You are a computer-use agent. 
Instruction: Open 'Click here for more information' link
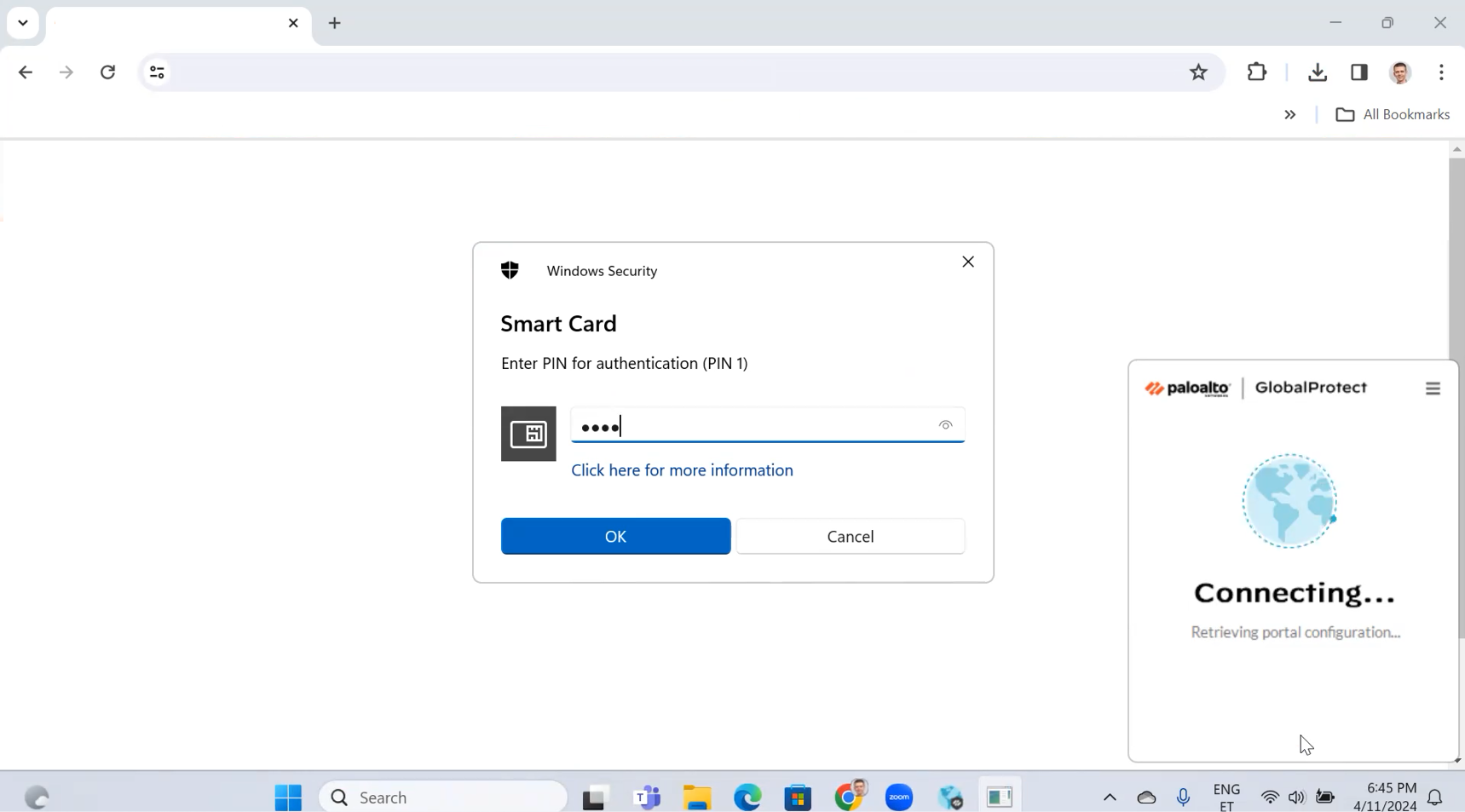click(682, 470)
